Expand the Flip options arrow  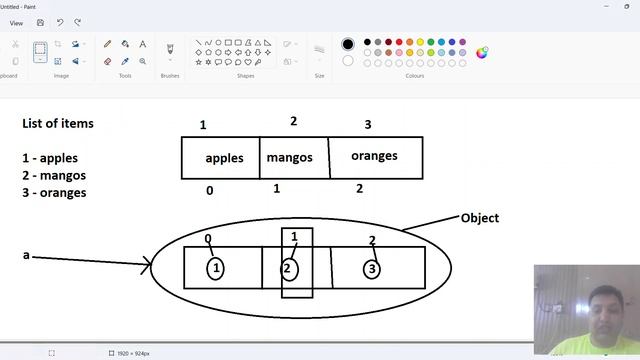click(x=84, y=61)
